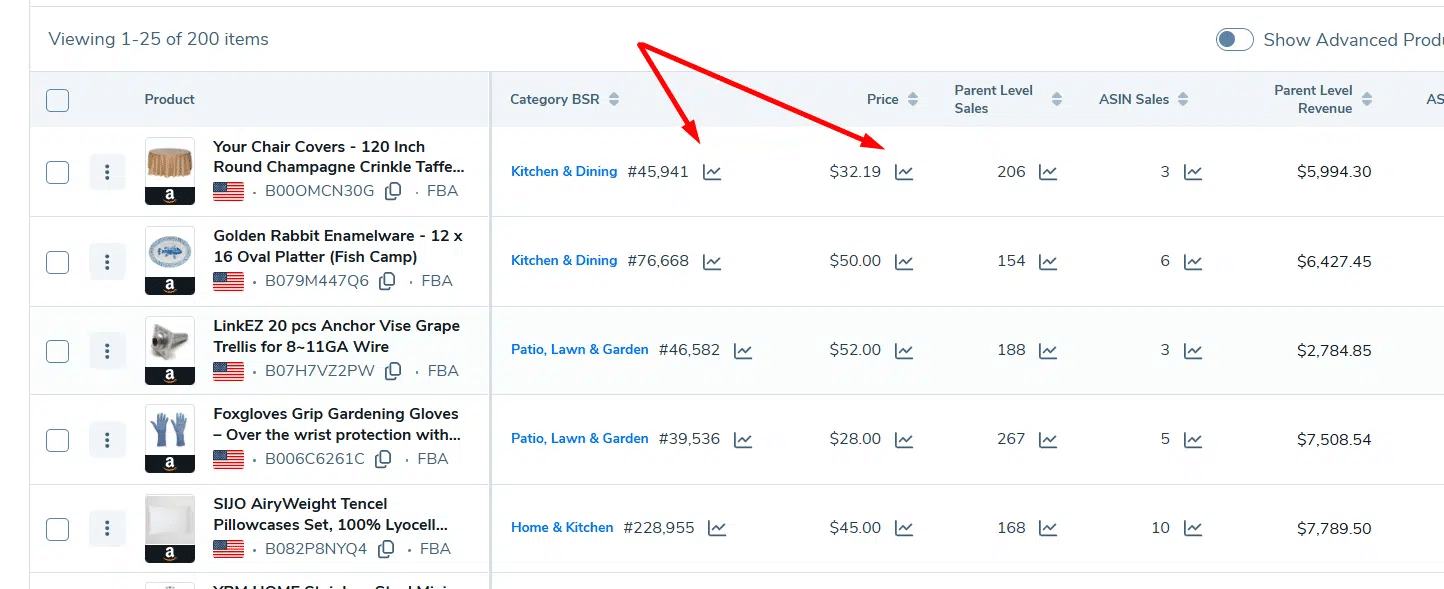Copy ASIN B00OMCN30G to clipboard
Viewport: 1444px width, 589px height.
point(394,191)
